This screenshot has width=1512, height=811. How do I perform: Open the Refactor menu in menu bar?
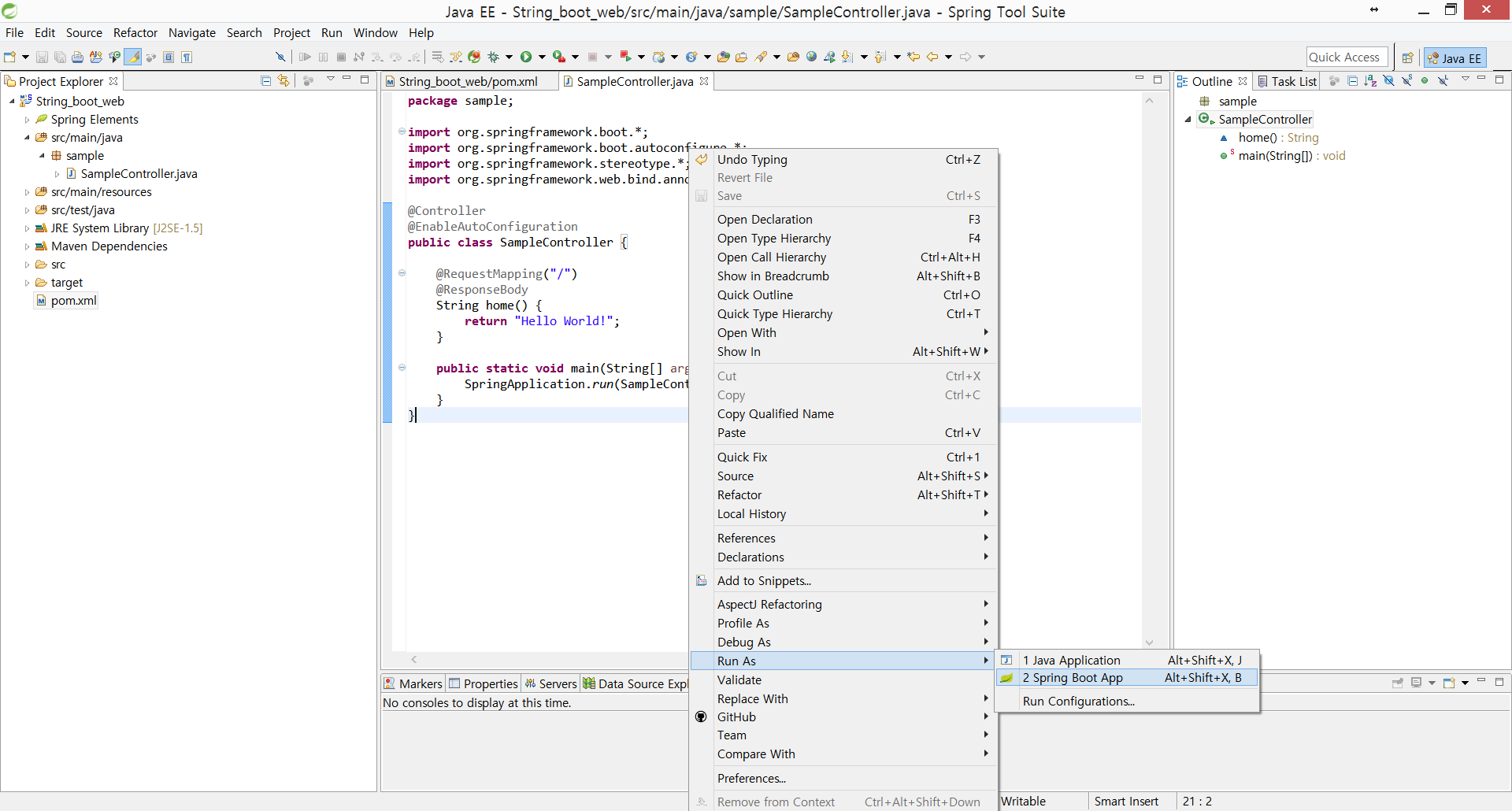[135, 32]
